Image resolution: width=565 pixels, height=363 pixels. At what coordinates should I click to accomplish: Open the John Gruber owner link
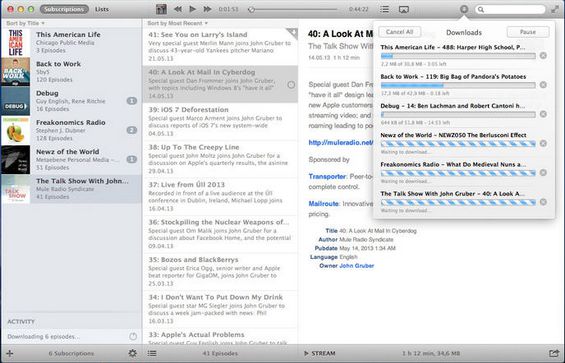click(x=357, y=266)
